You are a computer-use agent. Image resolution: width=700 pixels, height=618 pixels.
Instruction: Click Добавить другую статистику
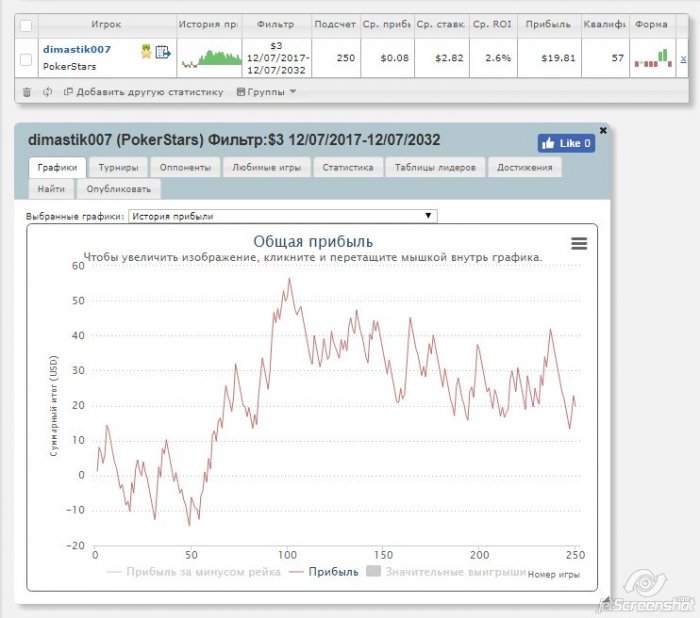point(143,92)
